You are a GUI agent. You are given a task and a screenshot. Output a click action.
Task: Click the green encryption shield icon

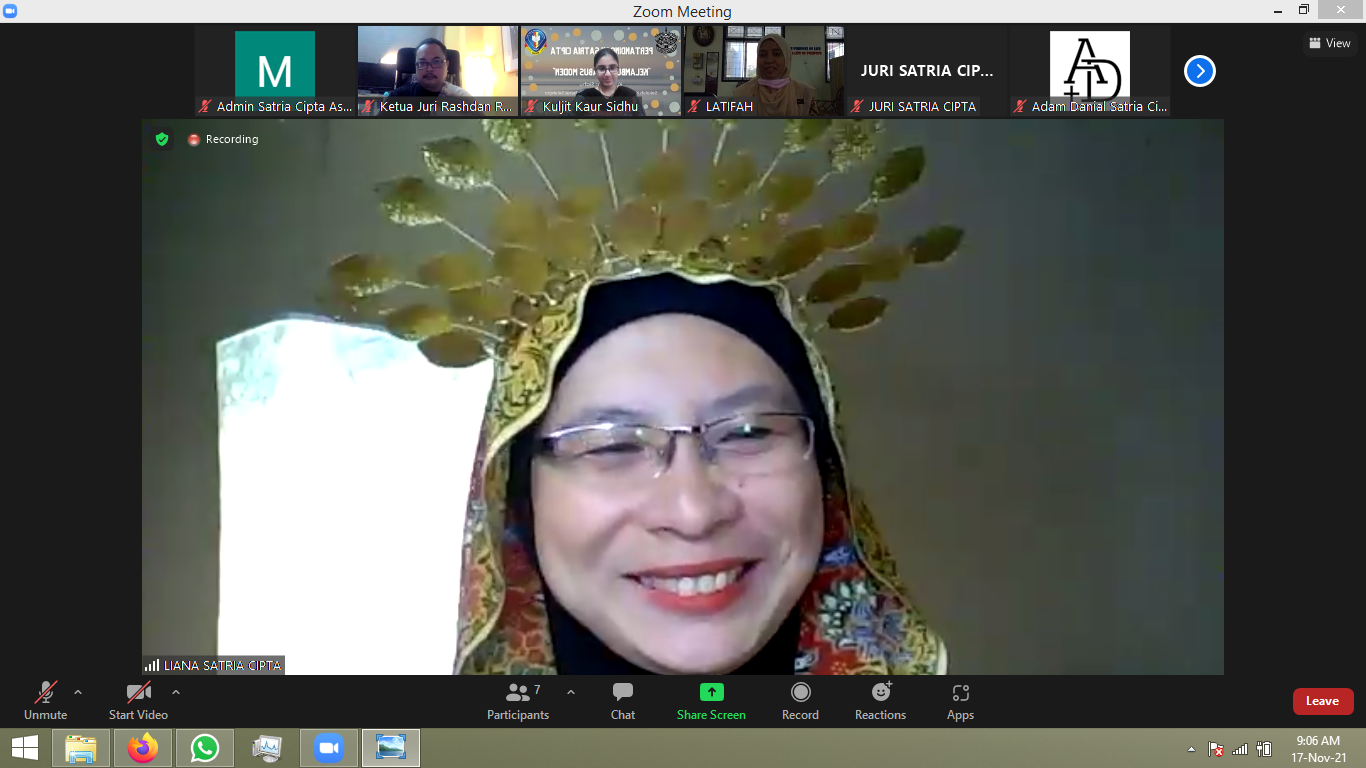click(x=162, y=140)
